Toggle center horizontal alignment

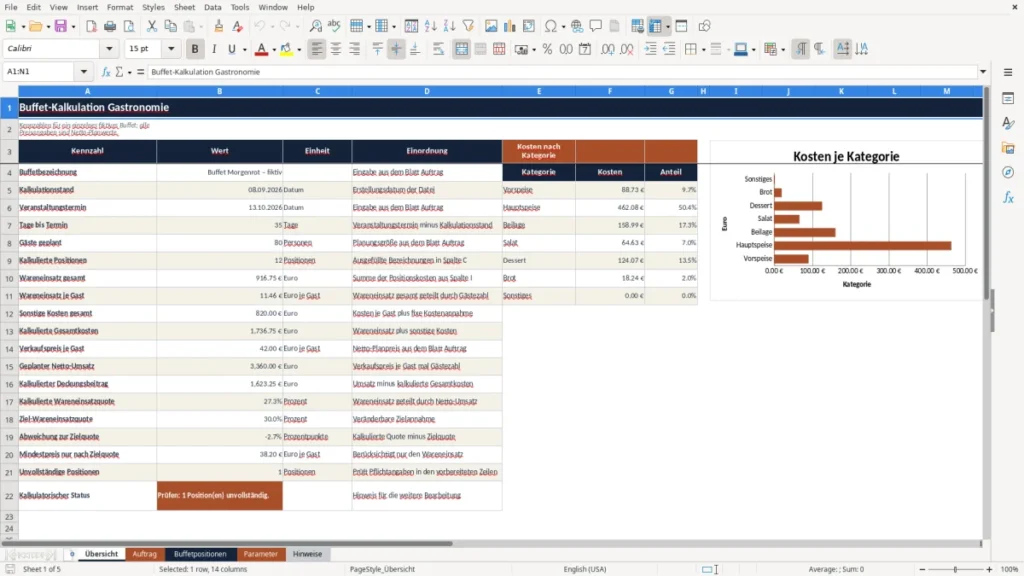(x=336, y=49)
